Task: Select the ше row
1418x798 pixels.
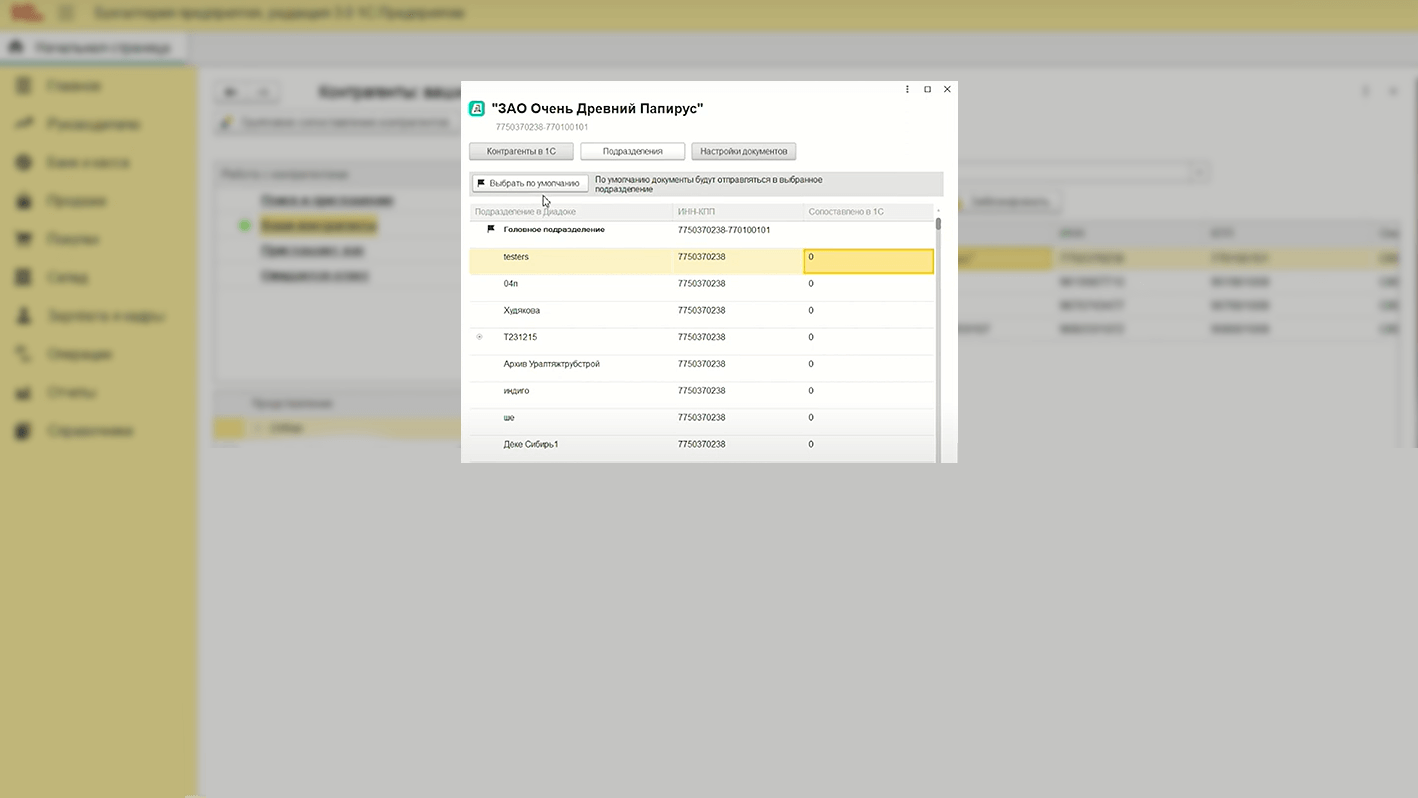Action: click(701, 421)
